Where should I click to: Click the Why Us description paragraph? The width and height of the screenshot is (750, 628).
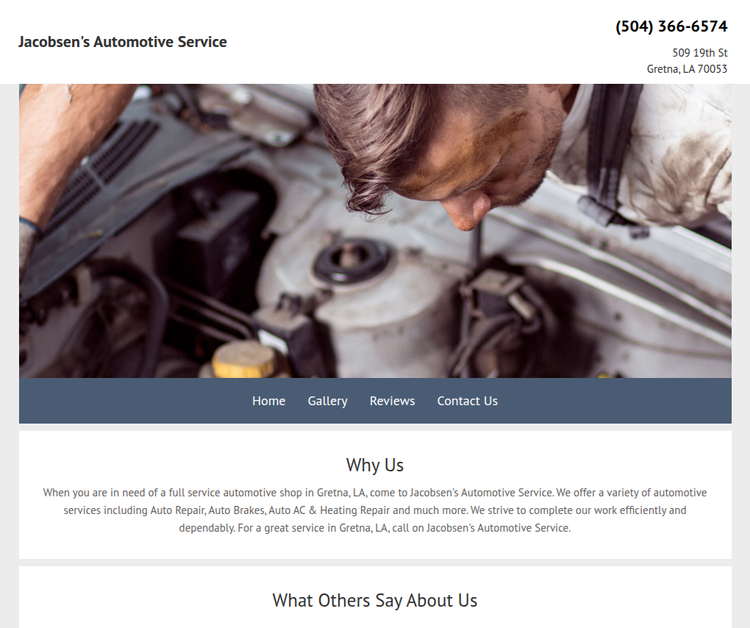click(x=375, y=510)
